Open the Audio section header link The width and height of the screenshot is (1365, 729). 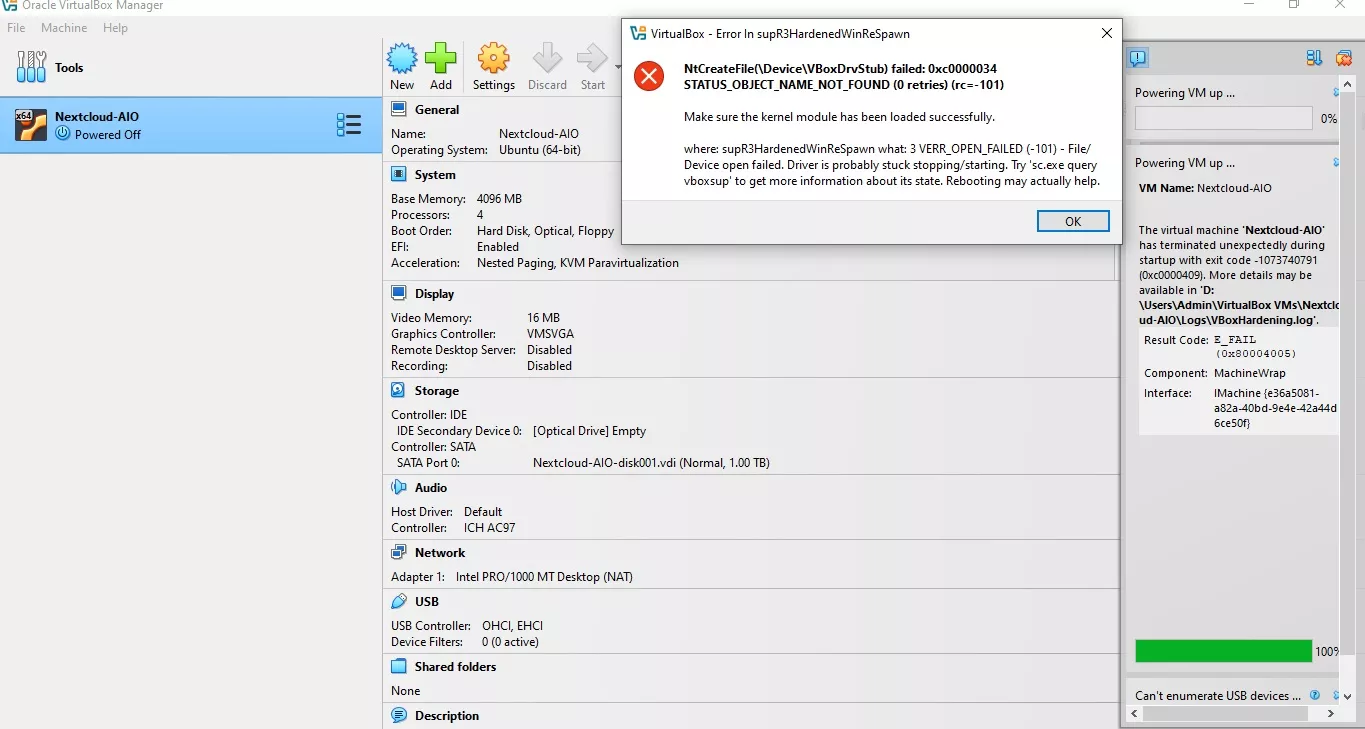coord(431,488)
